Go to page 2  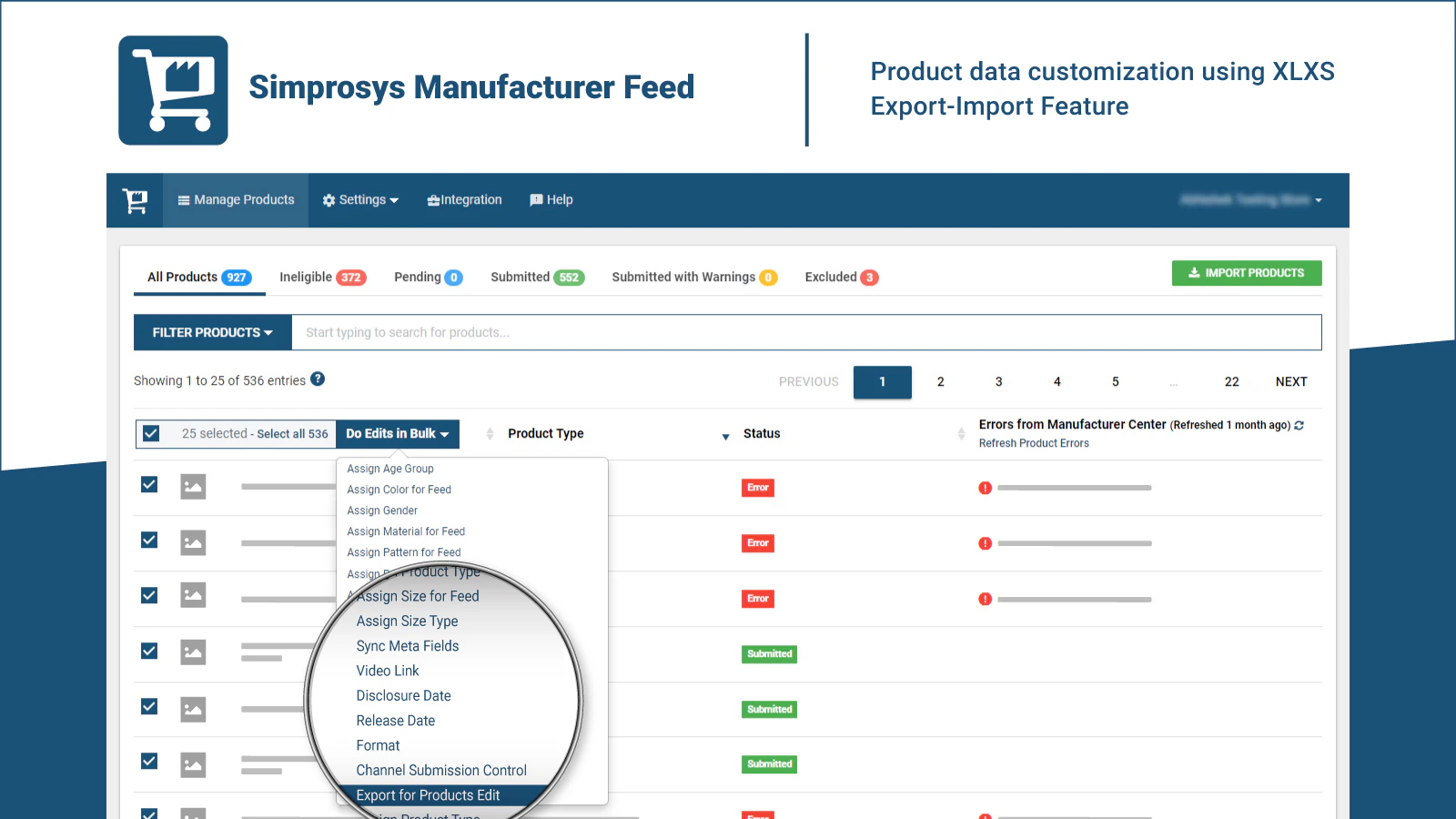point(941,382)
